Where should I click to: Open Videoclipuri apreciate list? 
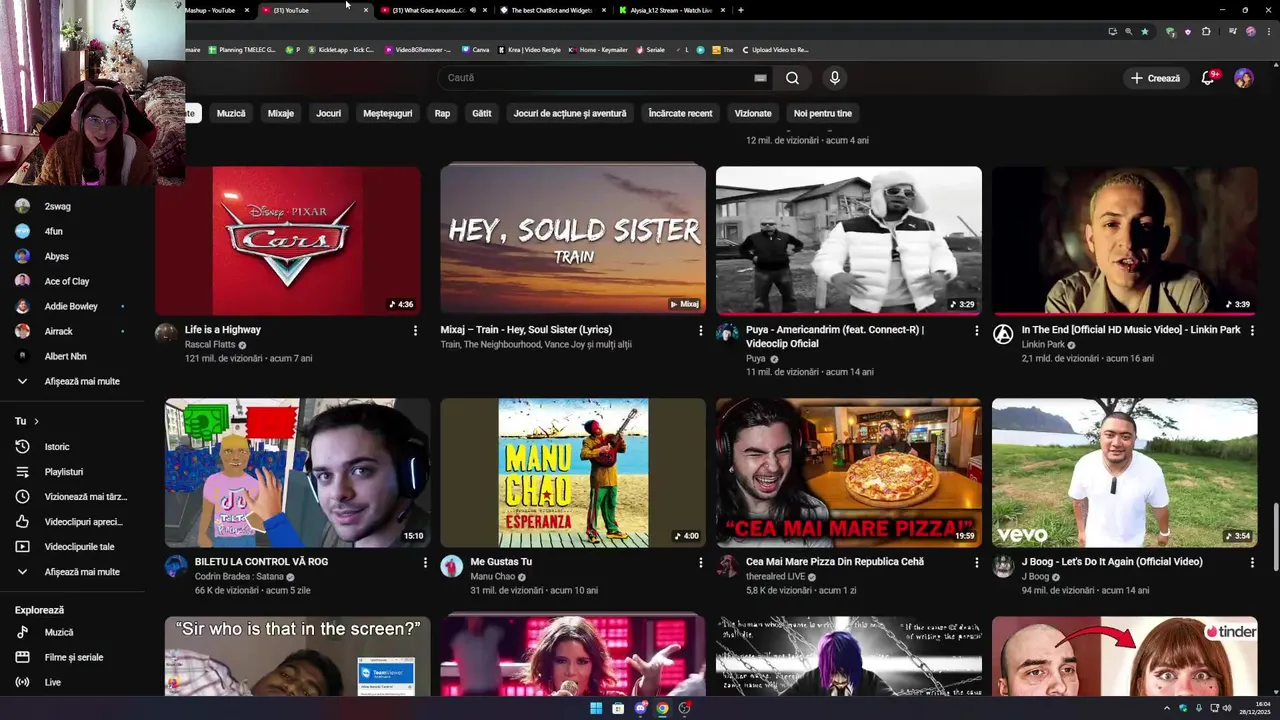(x=72, y=522)
